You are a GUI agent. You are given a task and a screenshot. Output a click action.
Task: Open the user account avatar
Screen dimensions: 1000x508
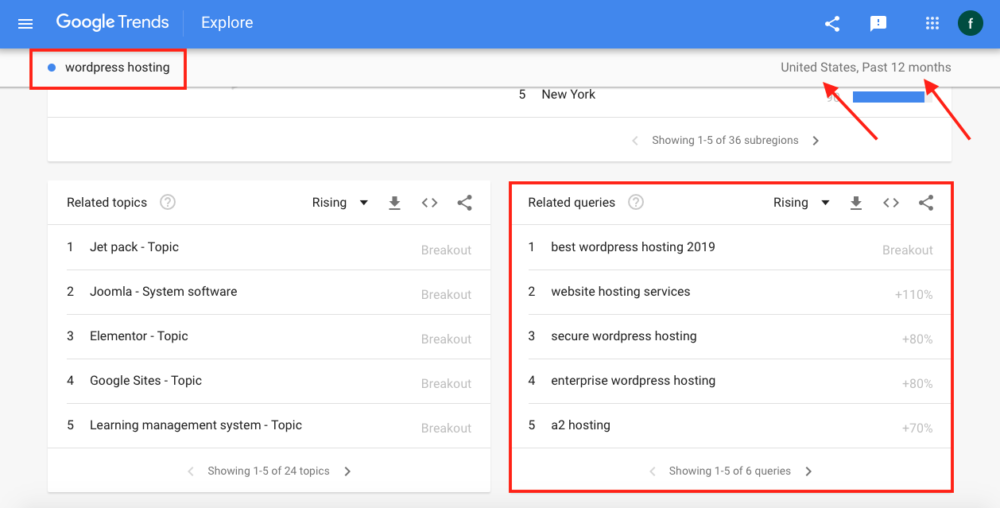[970, 23]
